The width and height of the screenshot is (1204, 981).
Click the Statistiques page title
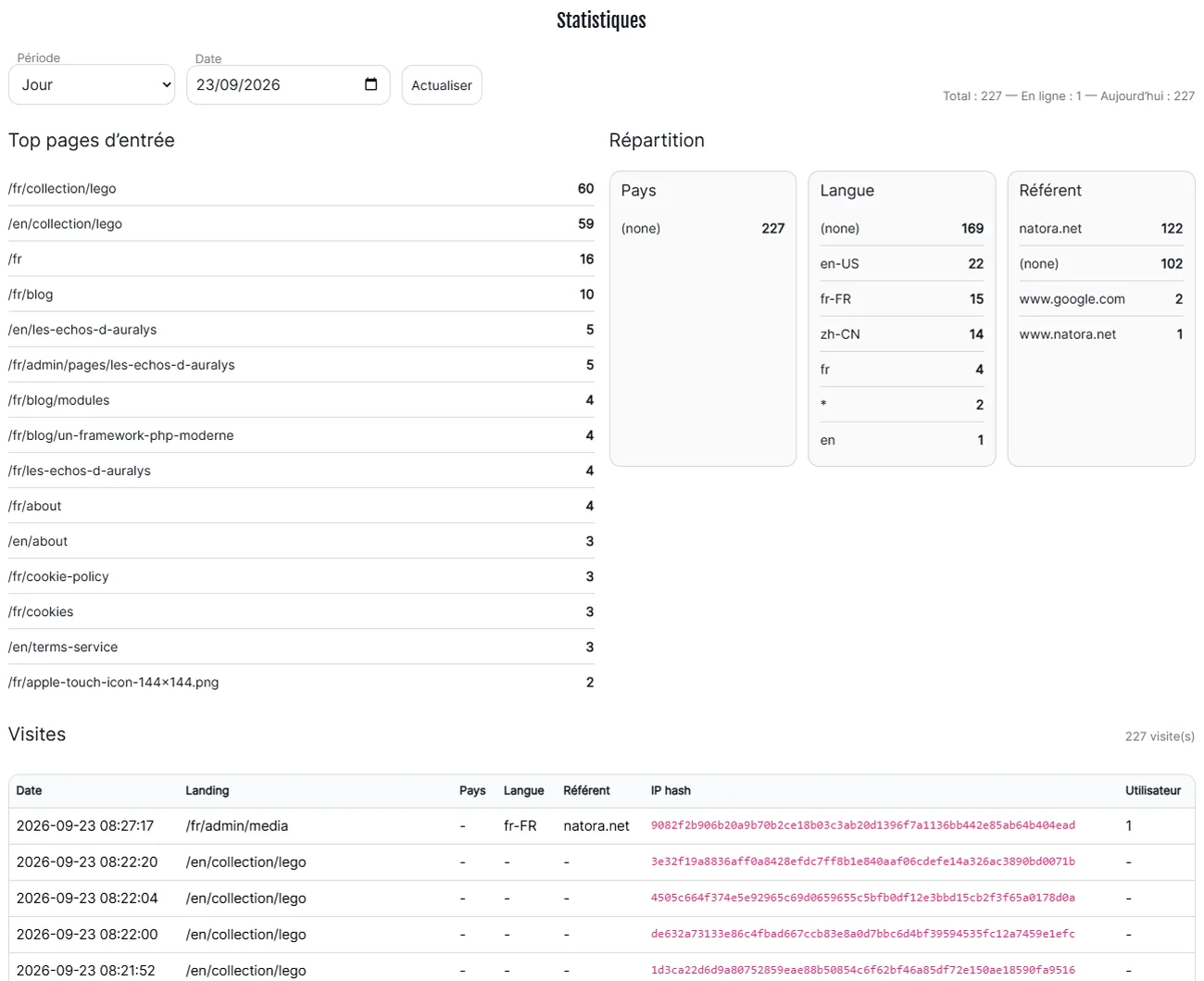[x=601, y=20]
